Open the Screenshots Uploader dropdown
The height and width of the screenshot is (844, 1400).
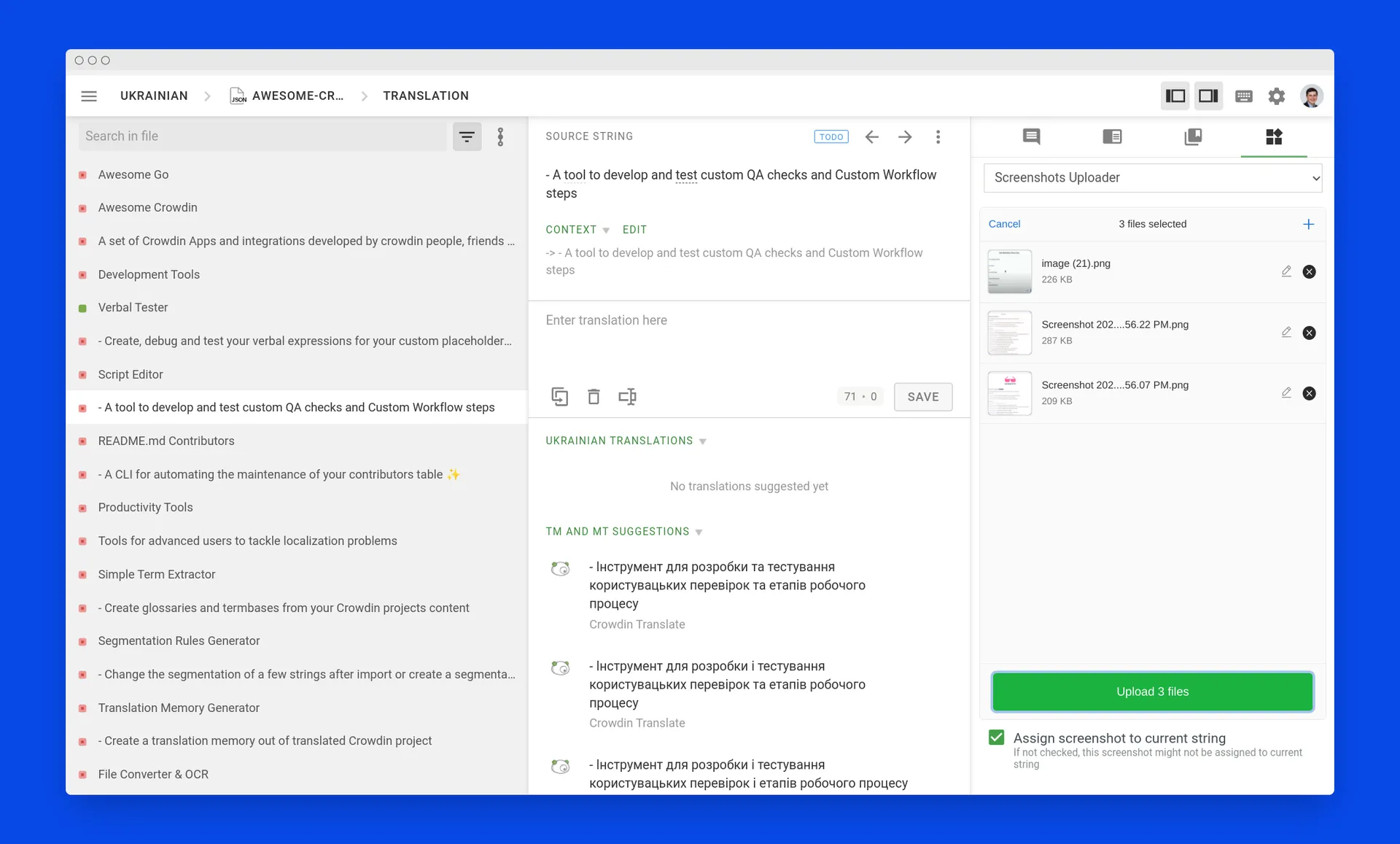(1153, 178)
